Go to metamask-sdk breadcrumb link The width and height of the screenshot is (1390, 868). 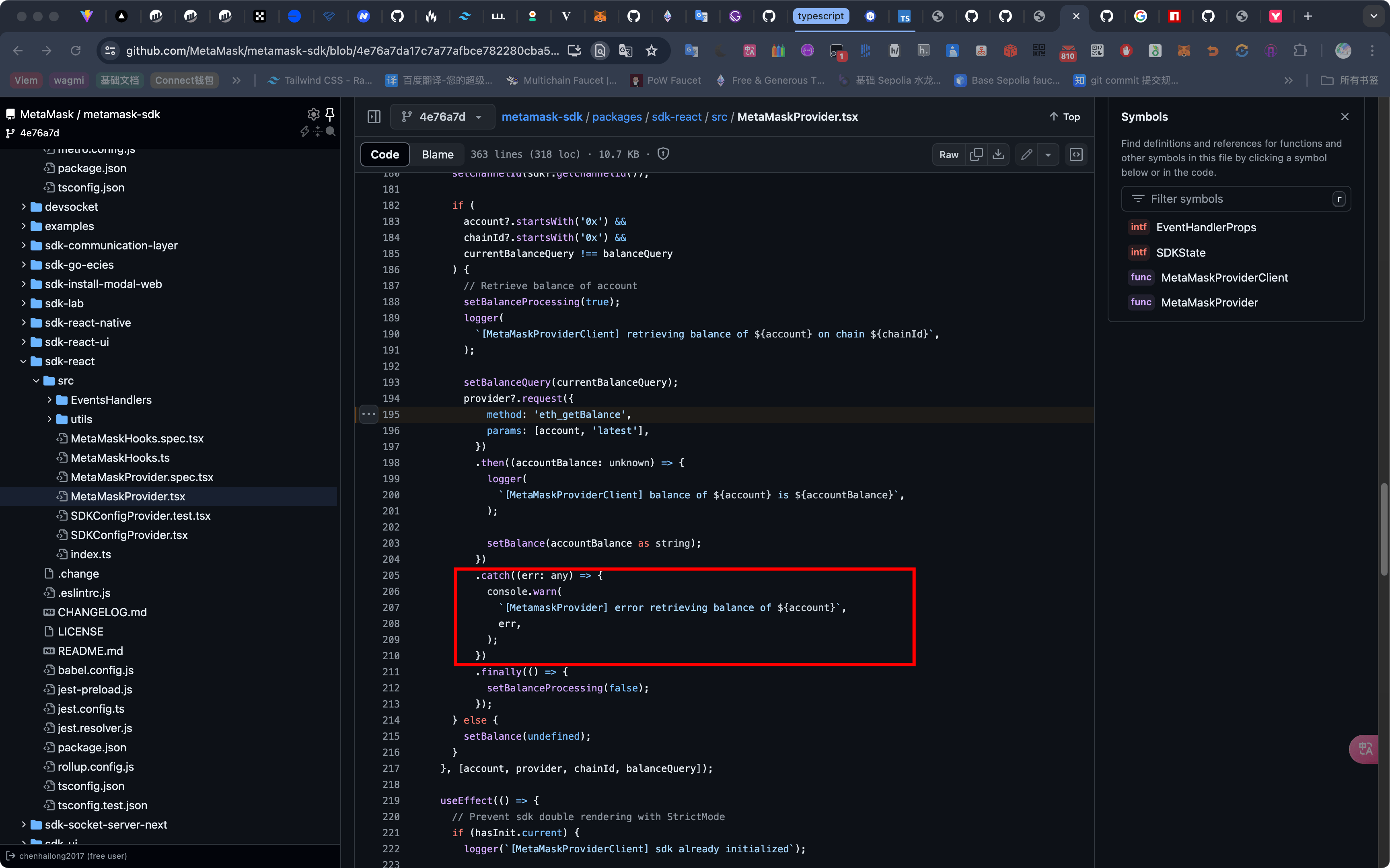pyautogui.click(x=542, y=117)
